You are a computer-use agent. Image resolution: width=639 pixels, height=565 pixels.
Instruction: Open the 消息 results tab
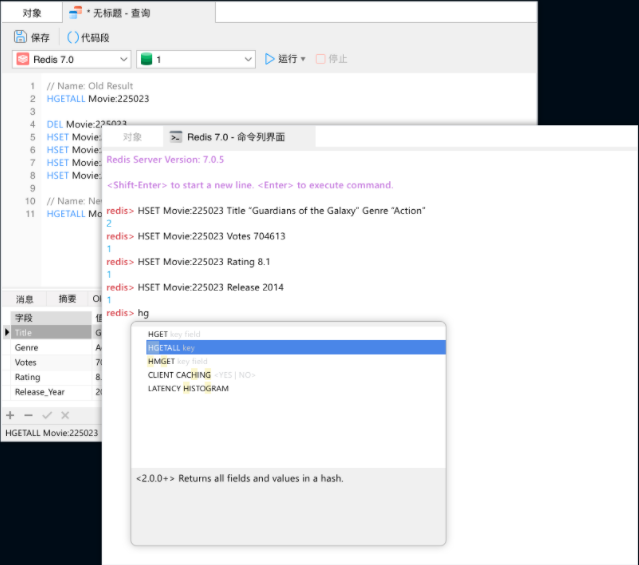(24, 299)
